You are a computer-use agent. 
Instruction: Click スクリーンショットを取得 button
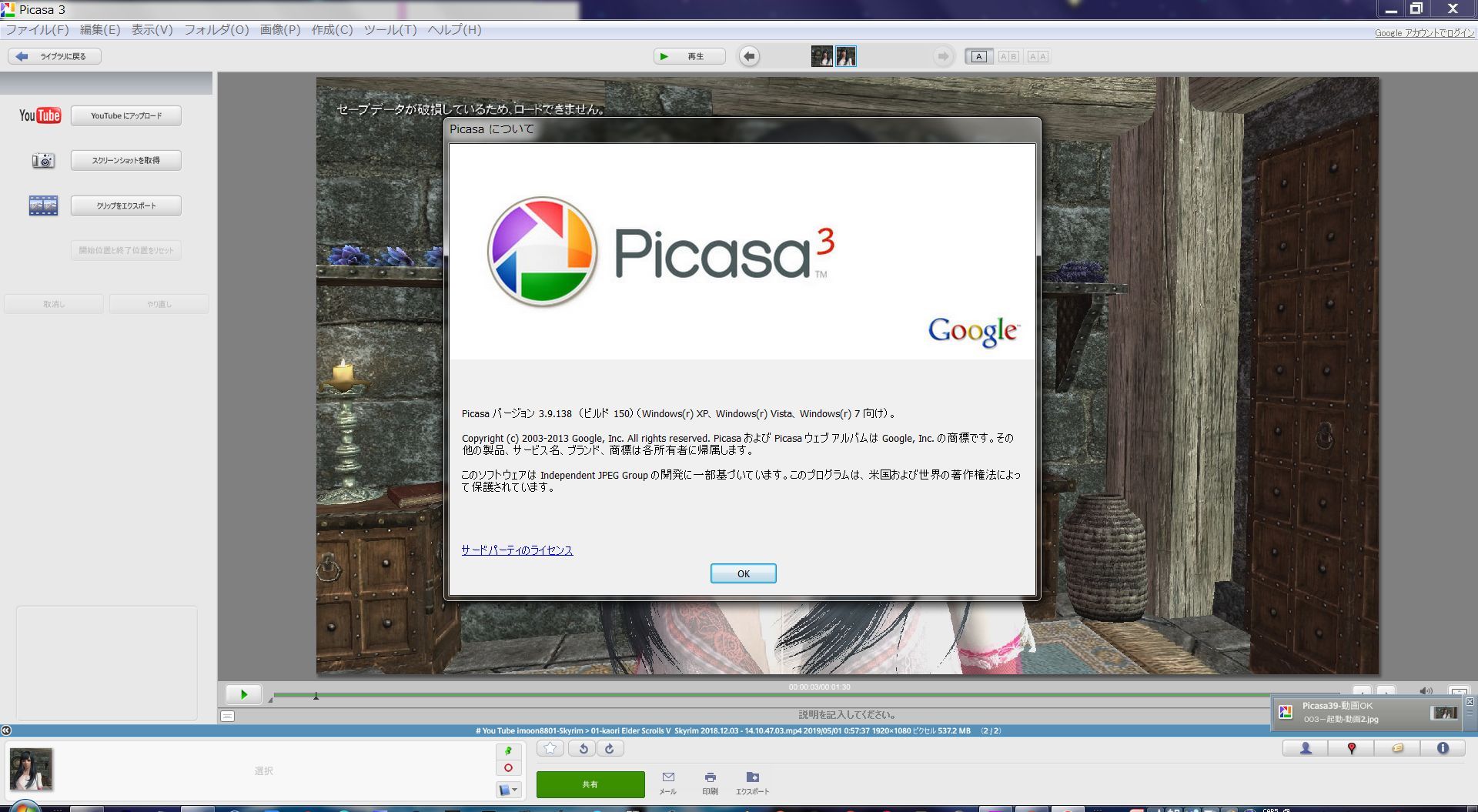pos(126,160)
